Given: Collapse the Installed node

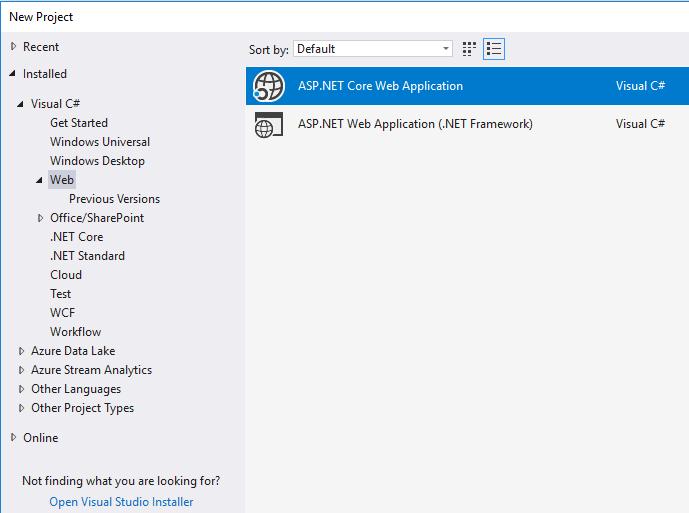Looking at the screenshot, I should coord(13,73).
